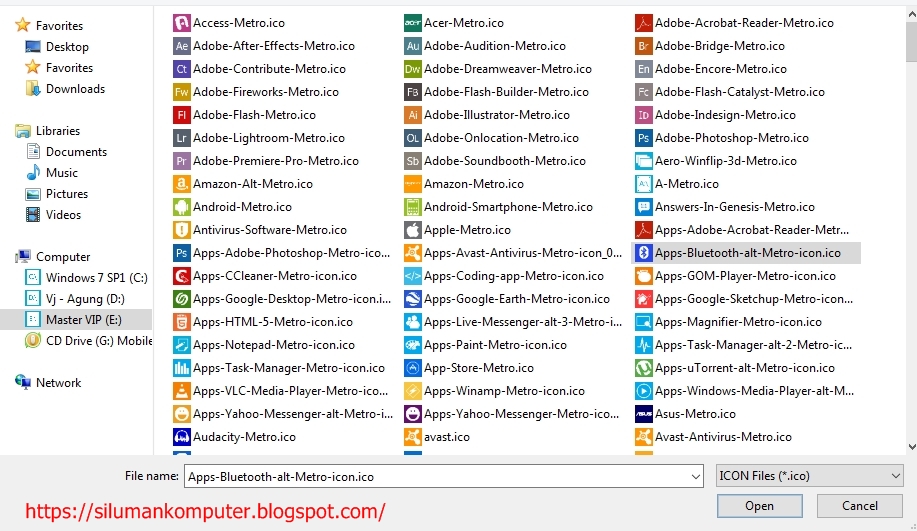Choose the Amazon-Alt-Metro.ico icon
917x531 pixels.
(x=181, y=184)
